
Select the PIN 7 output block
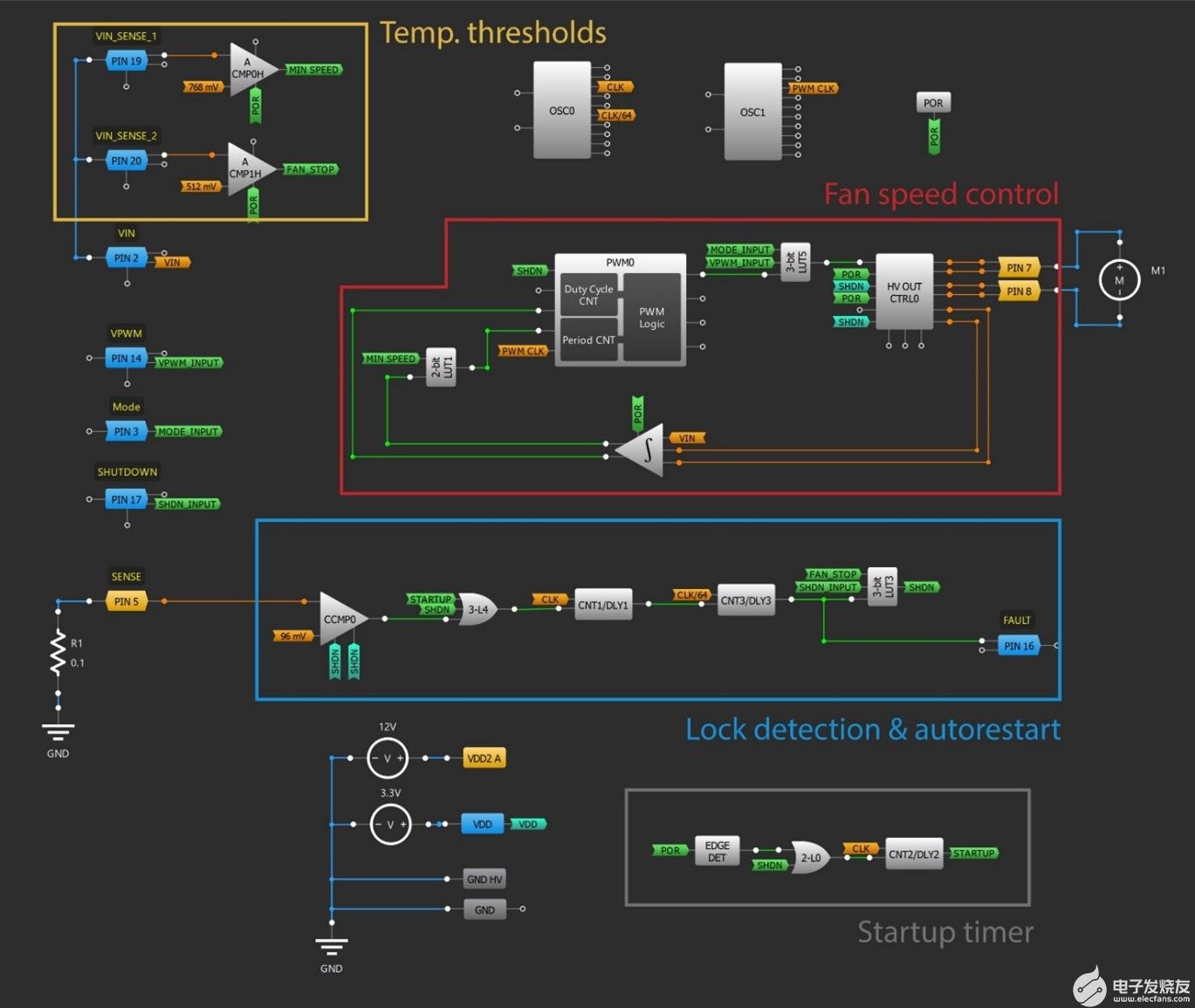1019,268
